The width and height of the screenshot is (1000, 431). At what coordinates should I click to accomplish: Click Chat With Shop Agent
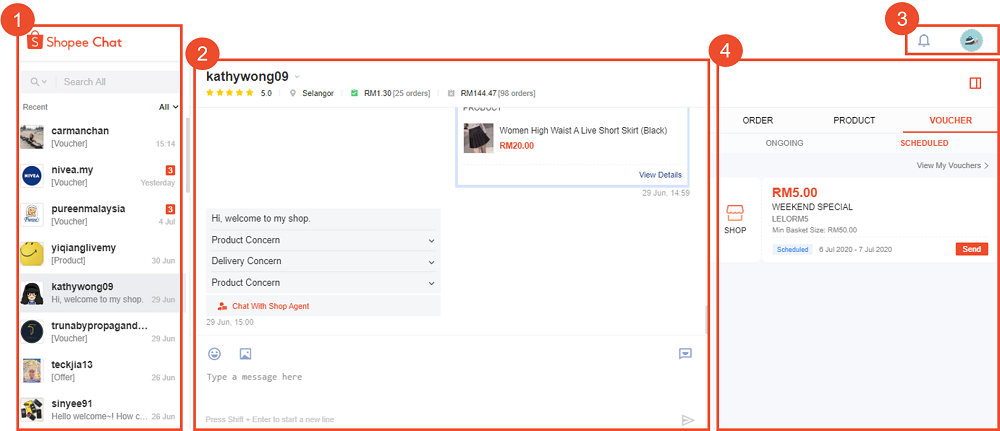264,305
